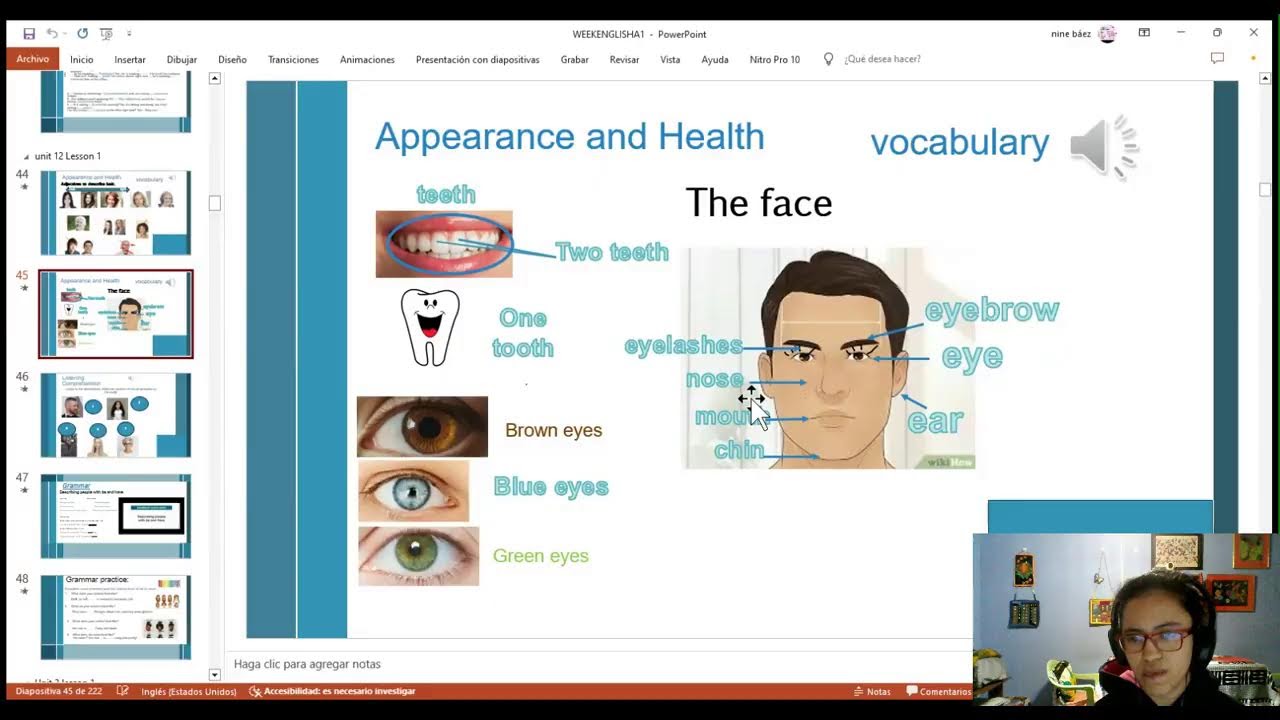Viewport: 1280px width, 720px height.
Task: Click the lightbulb Tell Me icon
Action: (828, 59)
